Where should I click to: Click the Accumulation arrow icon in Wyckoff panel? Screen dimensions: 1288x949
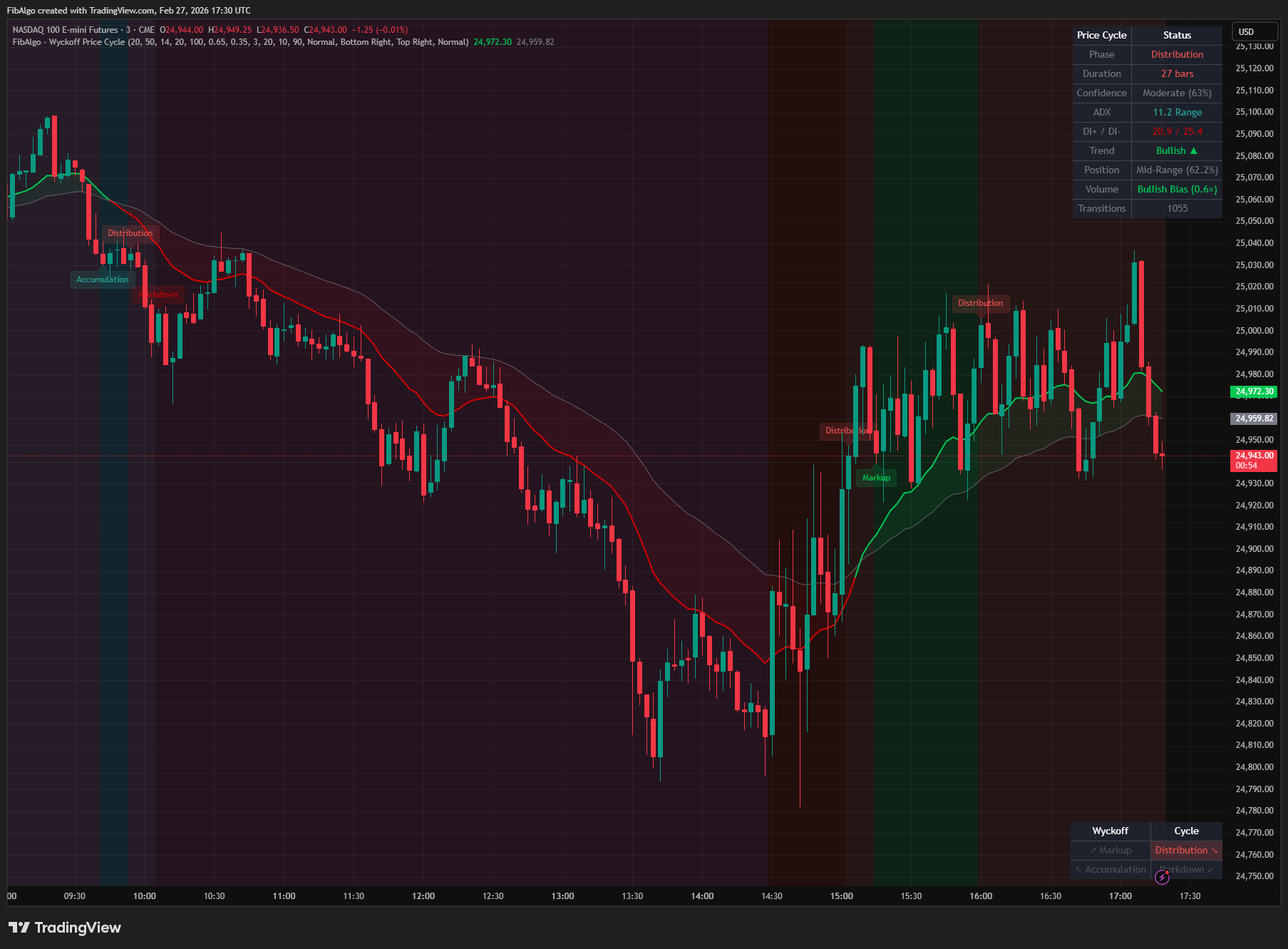click(x=1078, y=869)
